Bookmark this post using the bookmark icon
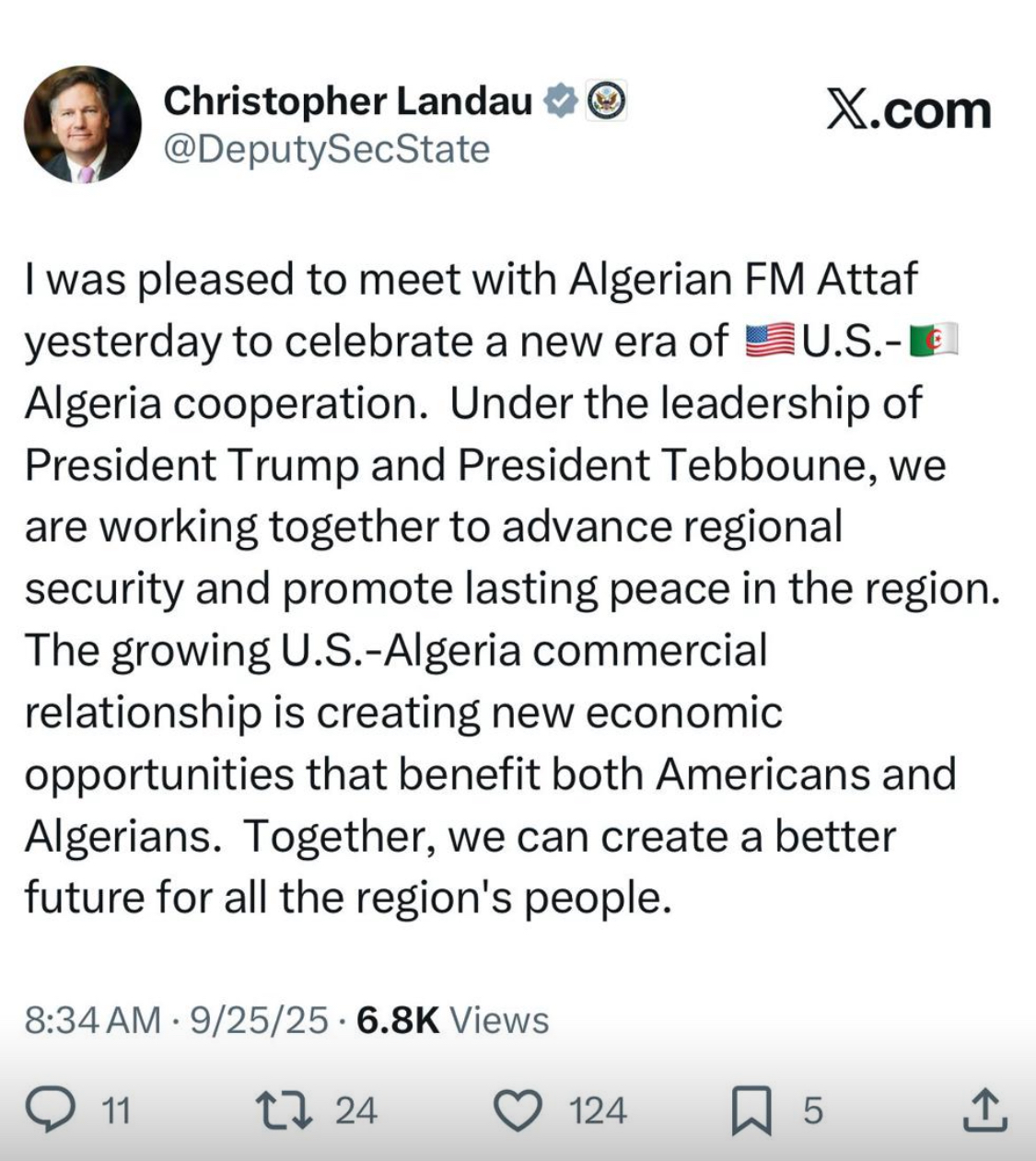 [x=751, y=1110]
